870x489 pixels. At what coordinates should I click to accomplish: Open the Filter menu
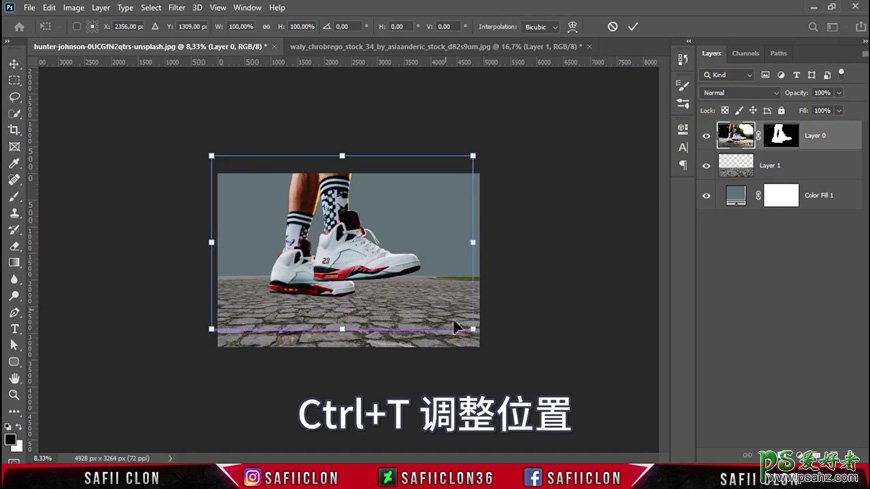176,8
